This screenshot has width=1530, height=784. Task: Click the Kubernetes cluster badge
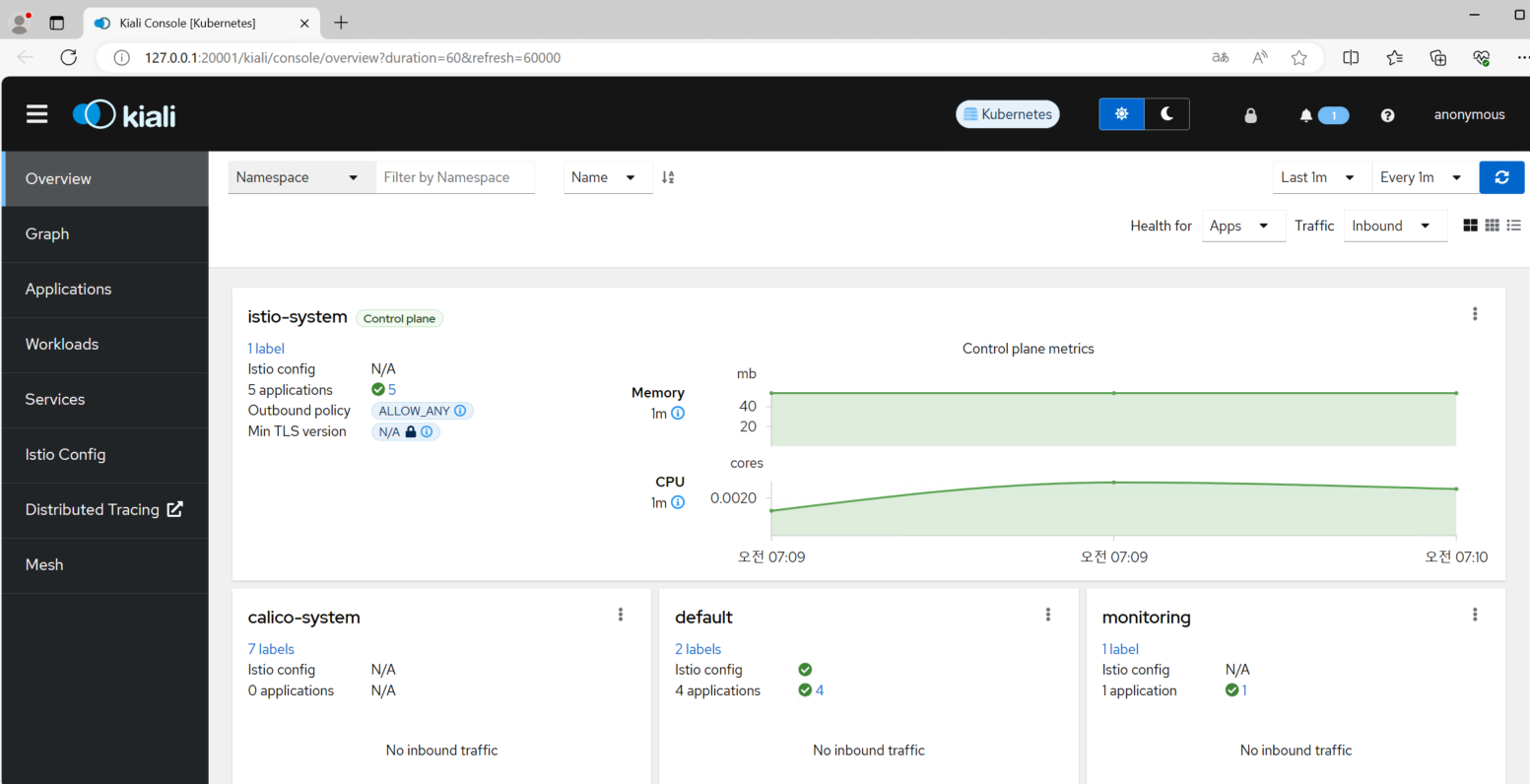point(1008,114)
